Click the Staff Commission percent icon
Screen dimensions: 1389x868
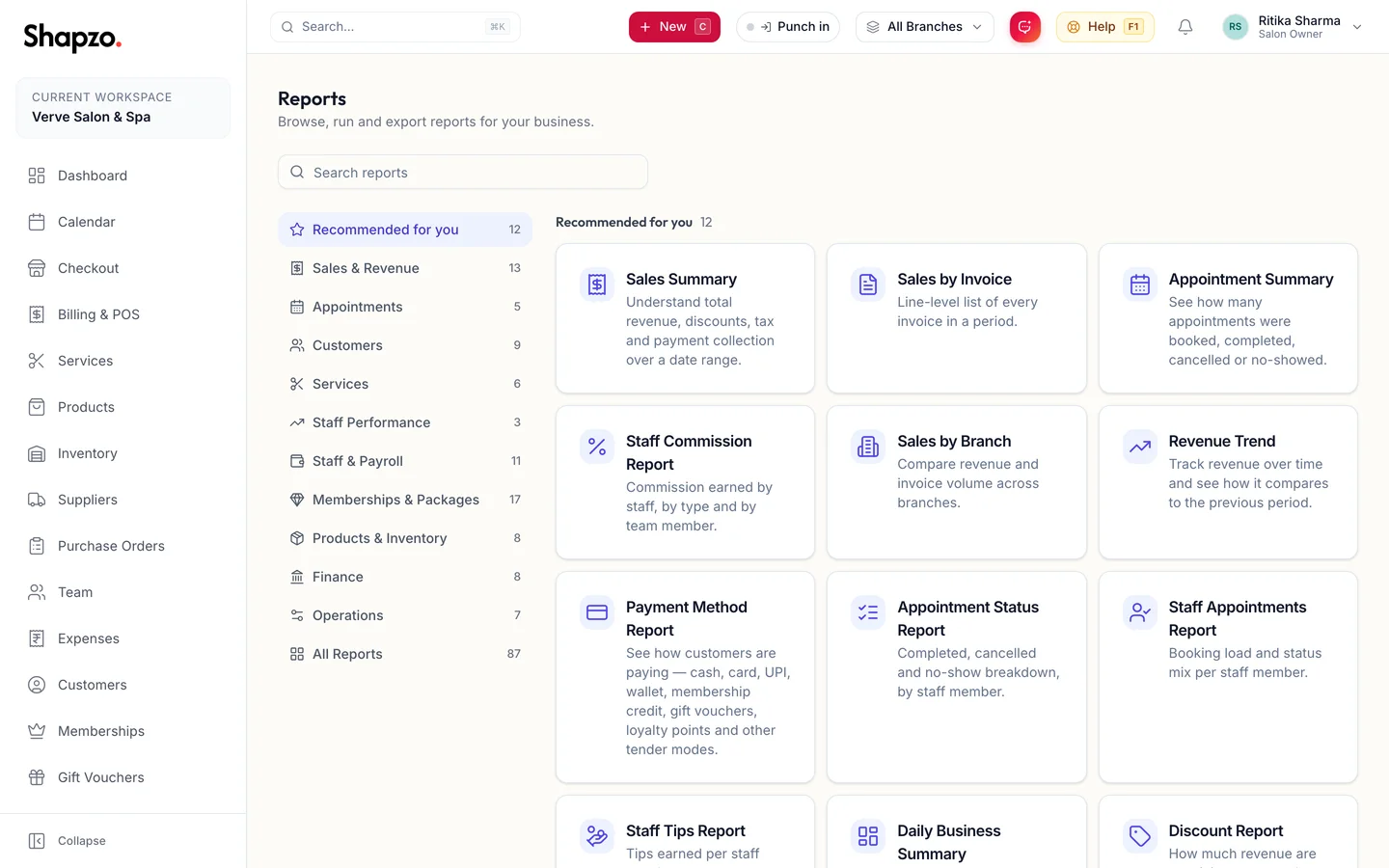597,447
